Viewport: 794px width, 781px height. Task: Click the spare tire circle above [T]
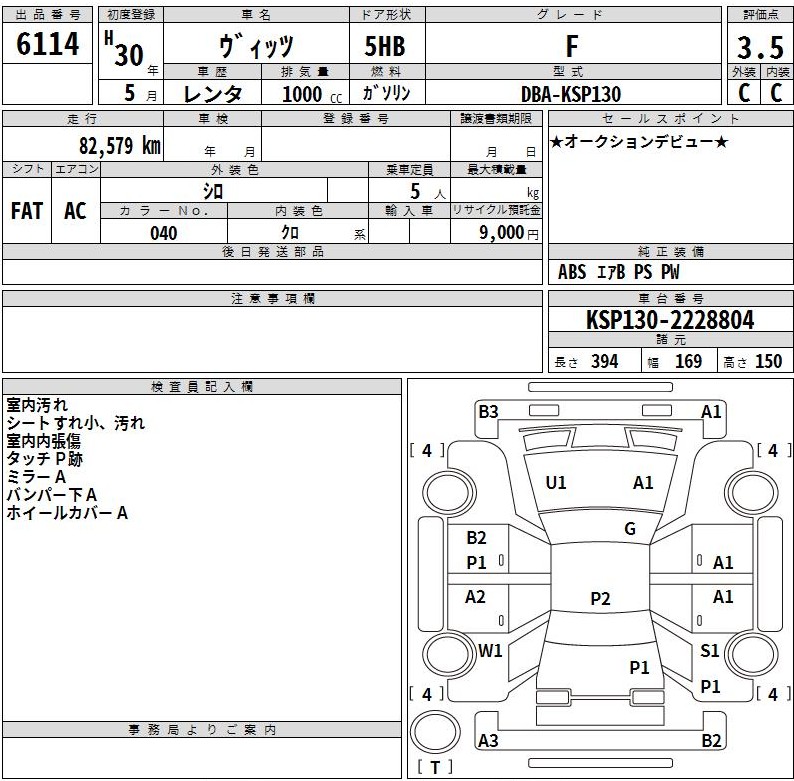[434, 732]
